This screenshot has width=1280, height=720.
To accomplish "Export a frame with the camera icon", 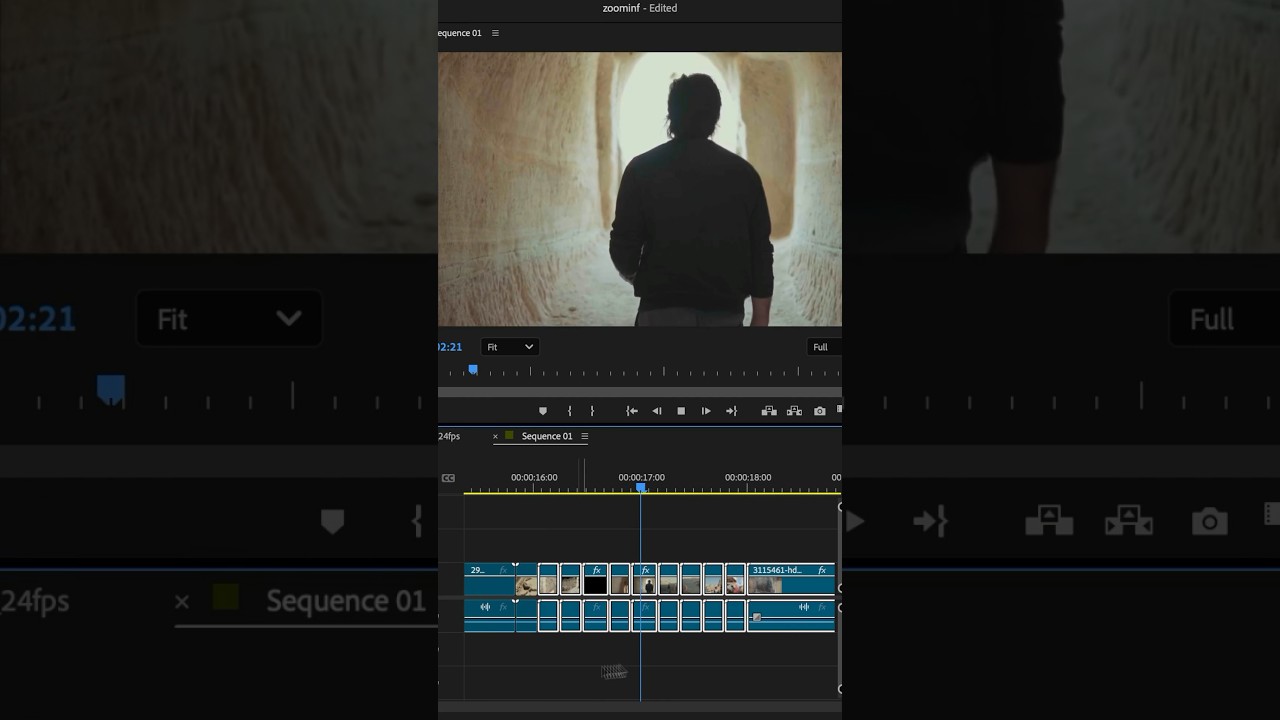I will [820, 411].
